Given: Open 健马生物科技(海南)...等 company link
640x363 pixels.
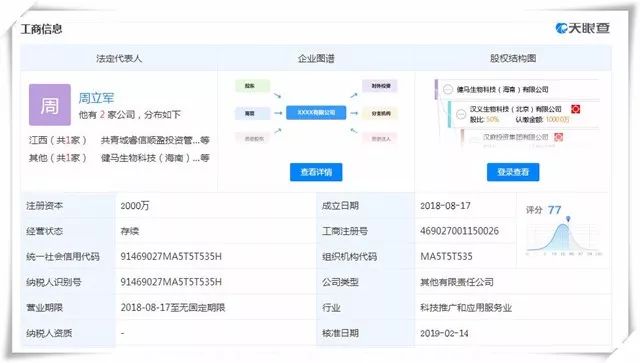Looking at the screenshot, I should click(155, 158).
